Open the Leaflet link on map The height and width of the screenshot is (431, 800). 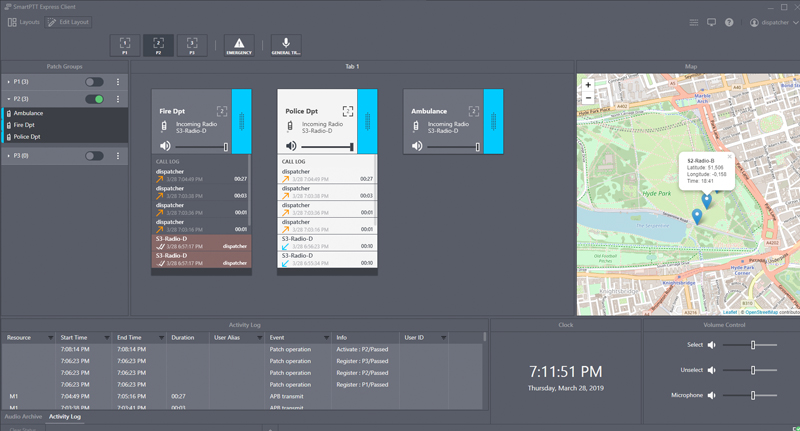[x=730, y=312]
